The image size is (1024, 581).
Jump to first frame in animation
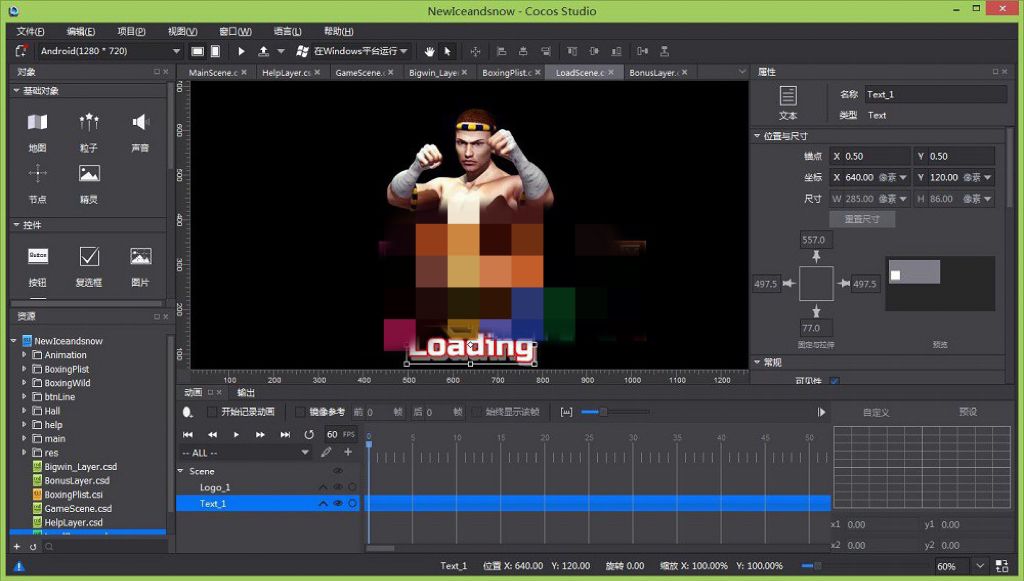click(187, 434)
